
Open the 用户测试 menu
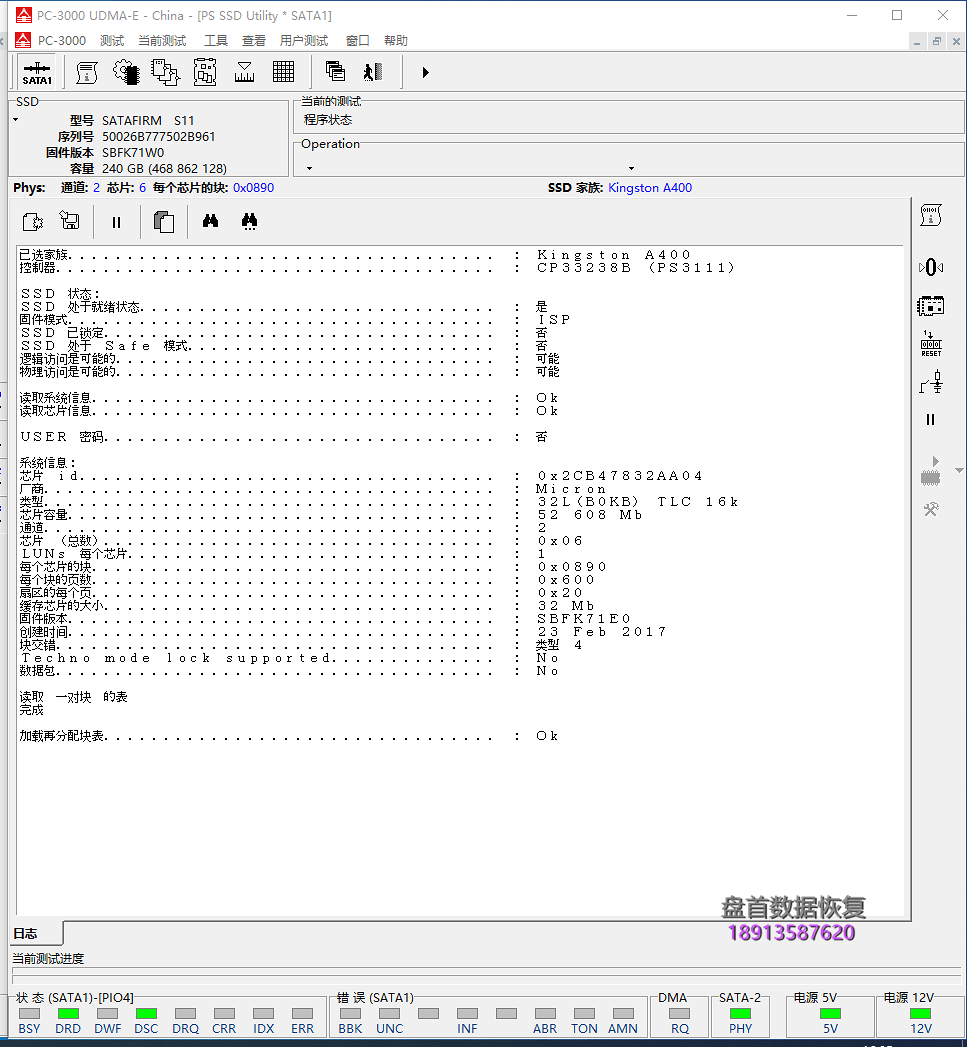click(304, 41)
